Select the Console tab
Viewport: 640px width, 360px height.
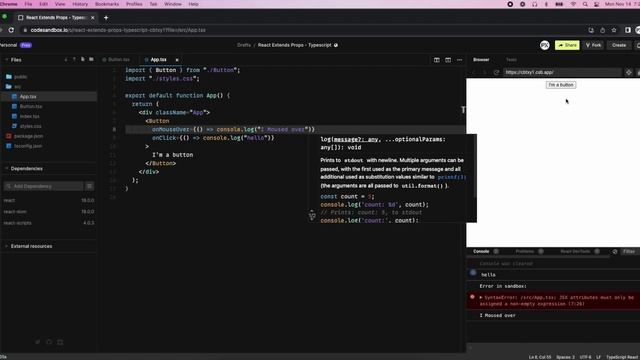[481, 251]
